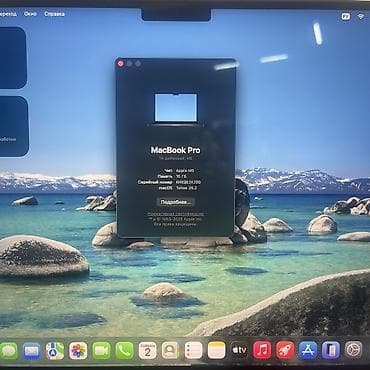The image size is (370, 370).
Task: Open the regulatory certification link in About window
Action: 176,214
